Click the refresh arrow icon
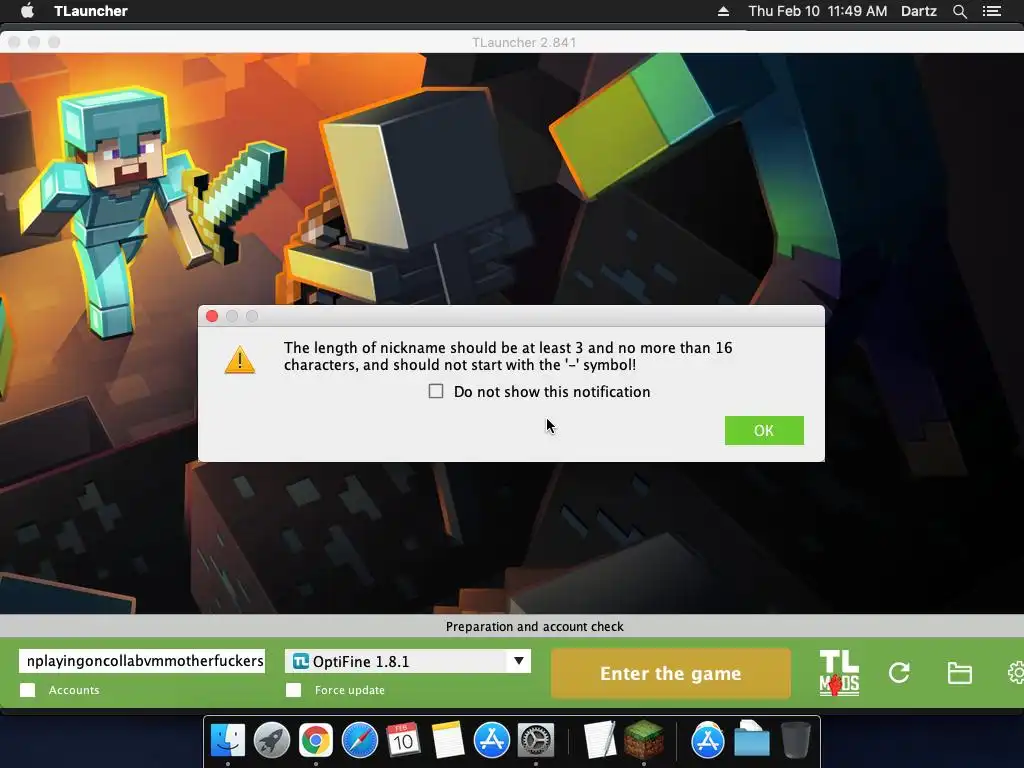This screenshot has width=1024, height=768. tap(899, 673)
